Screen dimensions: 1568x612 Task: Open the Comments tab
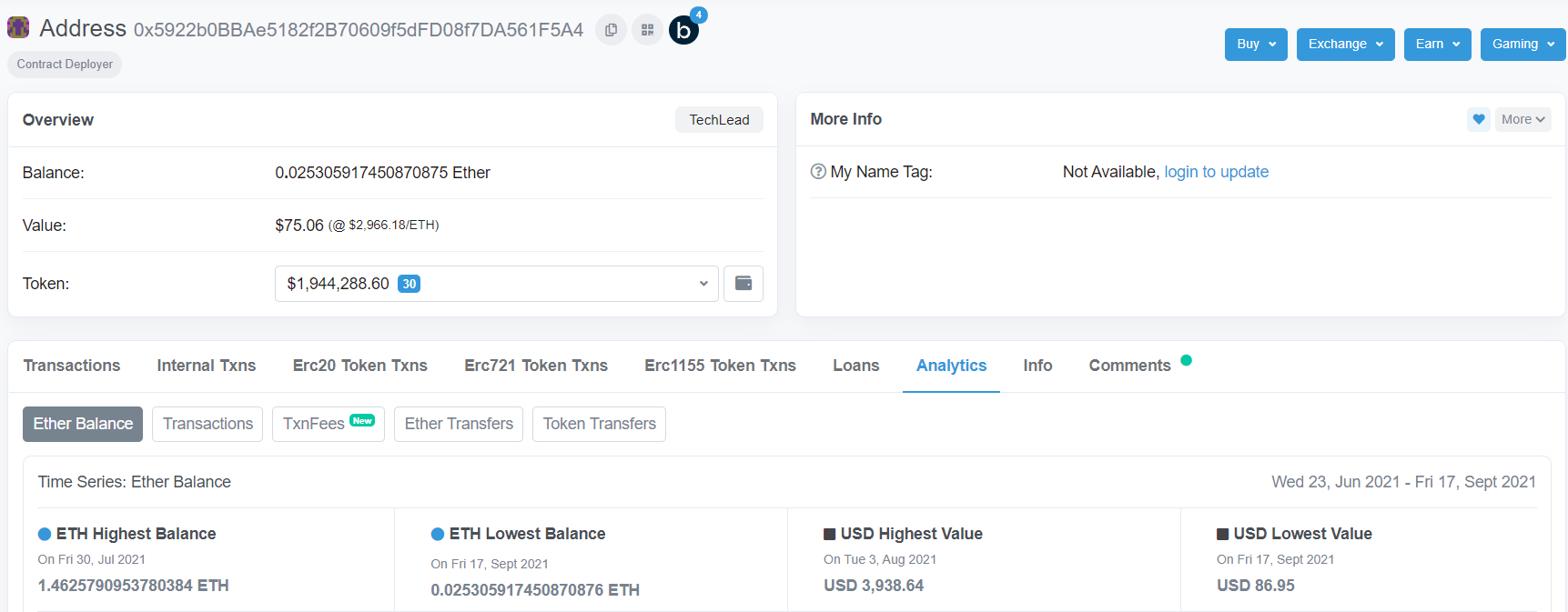pos(1130,366)
